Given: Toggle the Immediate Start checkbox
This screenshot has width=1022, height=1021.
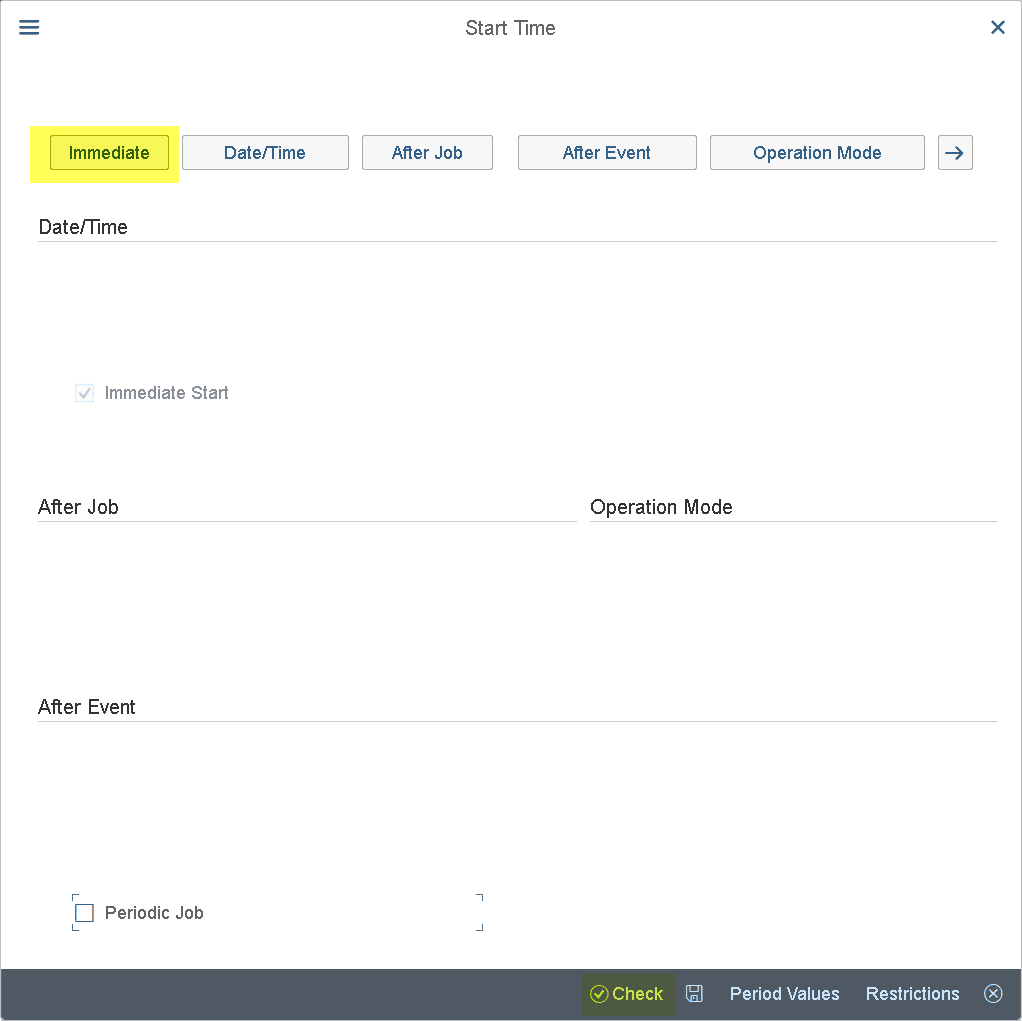Looking at the screenshot, I should 85,393.
